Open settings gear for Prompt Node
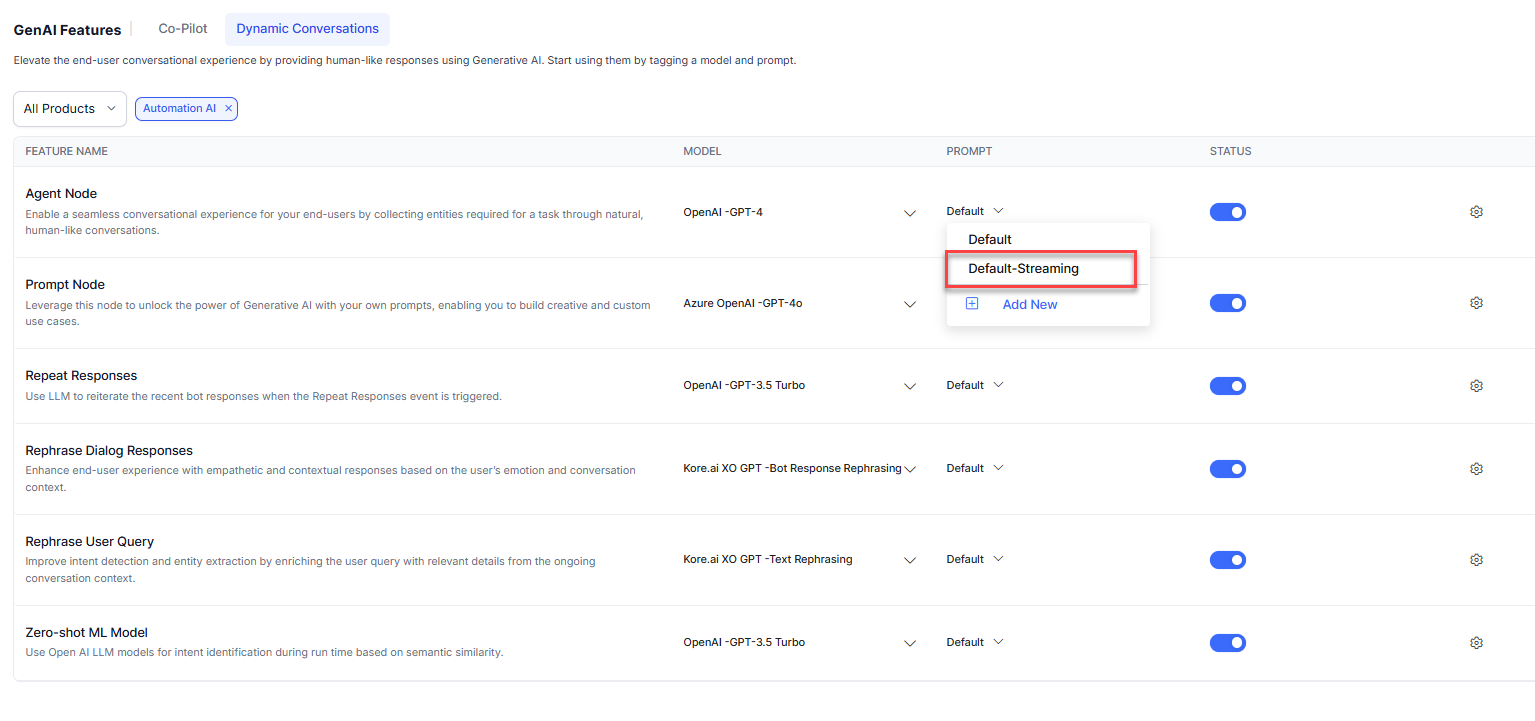Image resolution: width=1535 pixels, height=721 pixels. tap(1476, 303)
